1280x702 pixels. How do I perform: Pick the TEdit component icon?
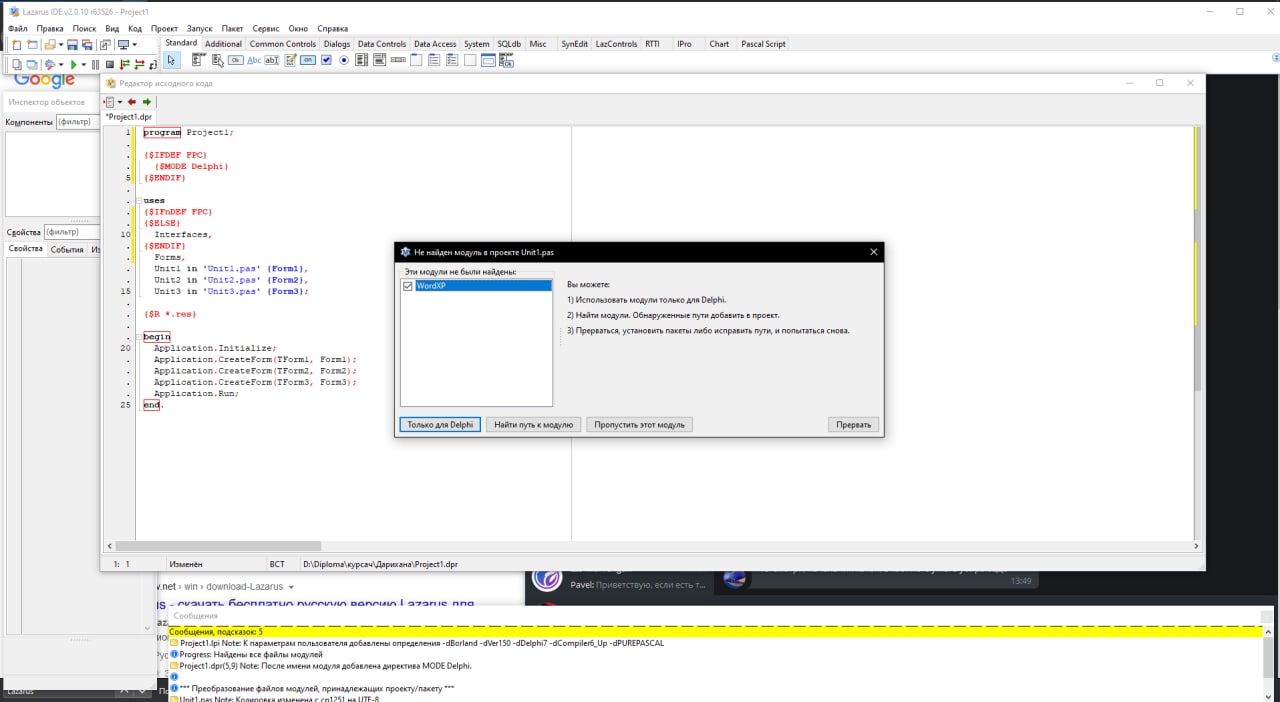tap(272, 60)
